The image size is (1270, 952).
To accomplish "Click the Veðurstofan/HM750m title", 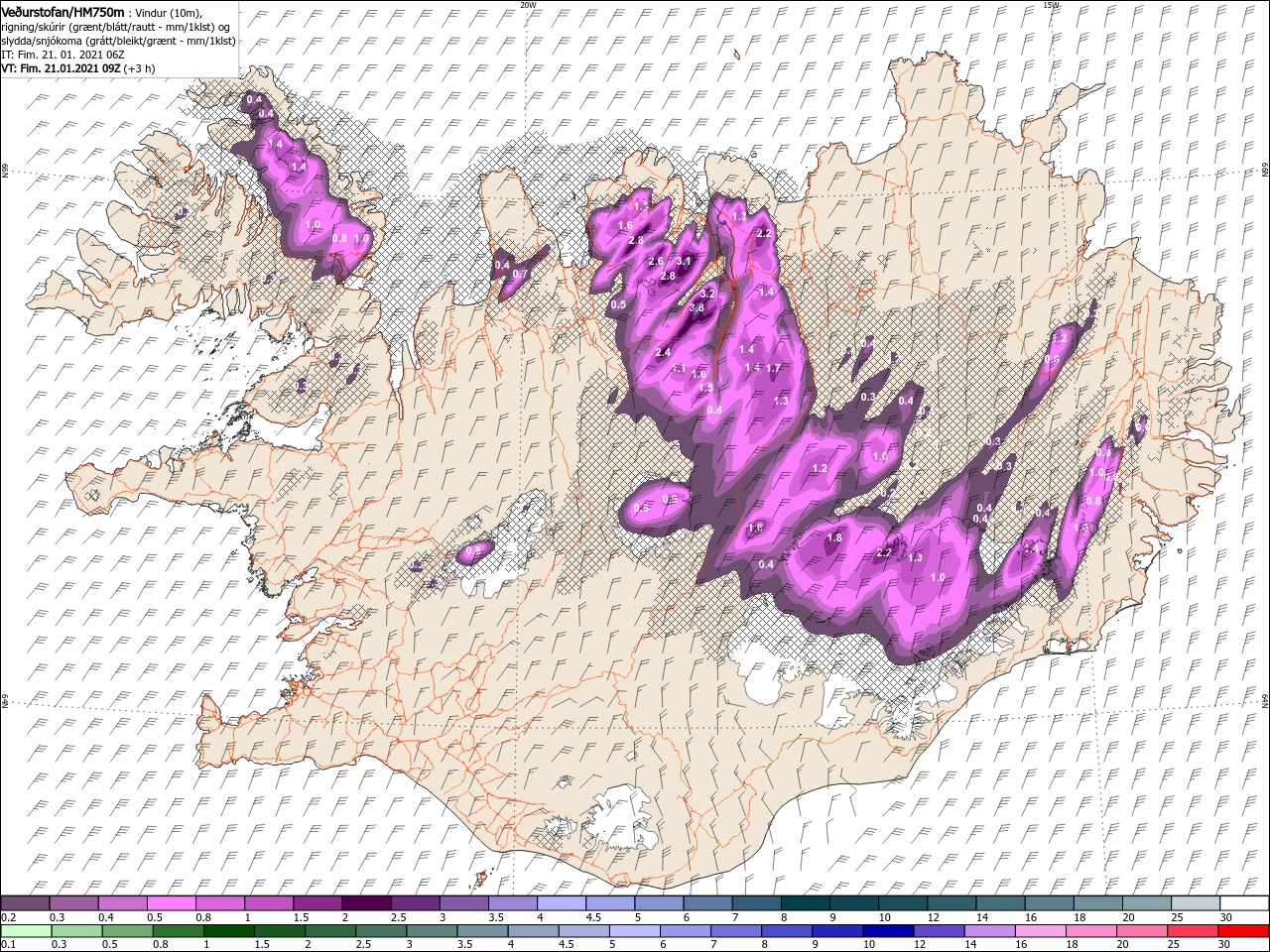I will tap(63, 11).
